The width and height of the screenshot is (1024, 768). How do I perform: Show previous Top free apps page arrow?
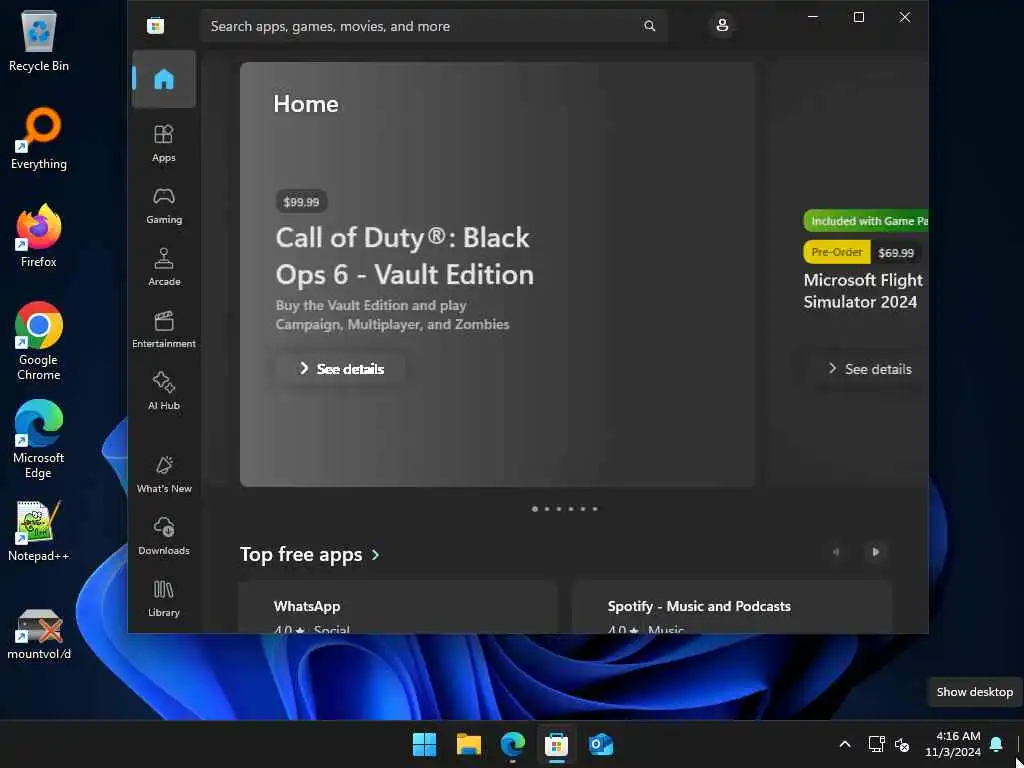tap(836, 552)
